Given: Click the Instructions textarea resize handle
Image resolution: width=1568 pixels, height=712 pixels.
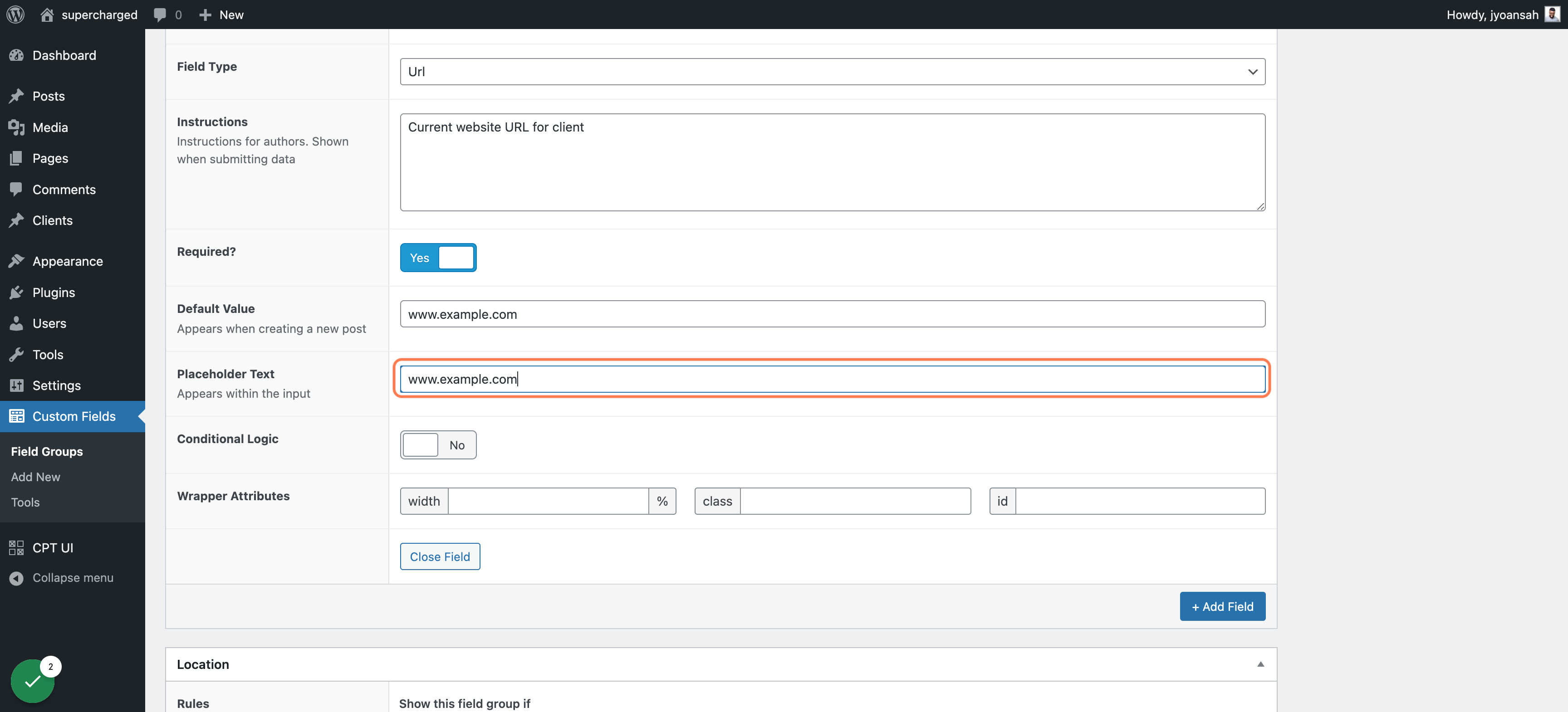Looking at the screenshot, I should 1260,206.
